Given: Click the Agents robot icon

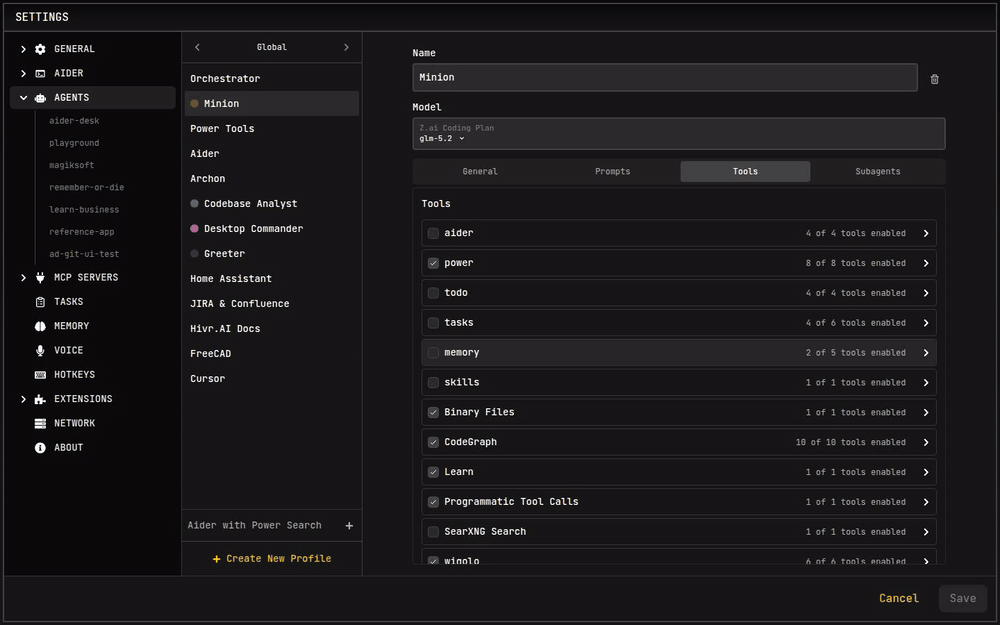Looking at the screenshot, I should (x=40, y=98).
